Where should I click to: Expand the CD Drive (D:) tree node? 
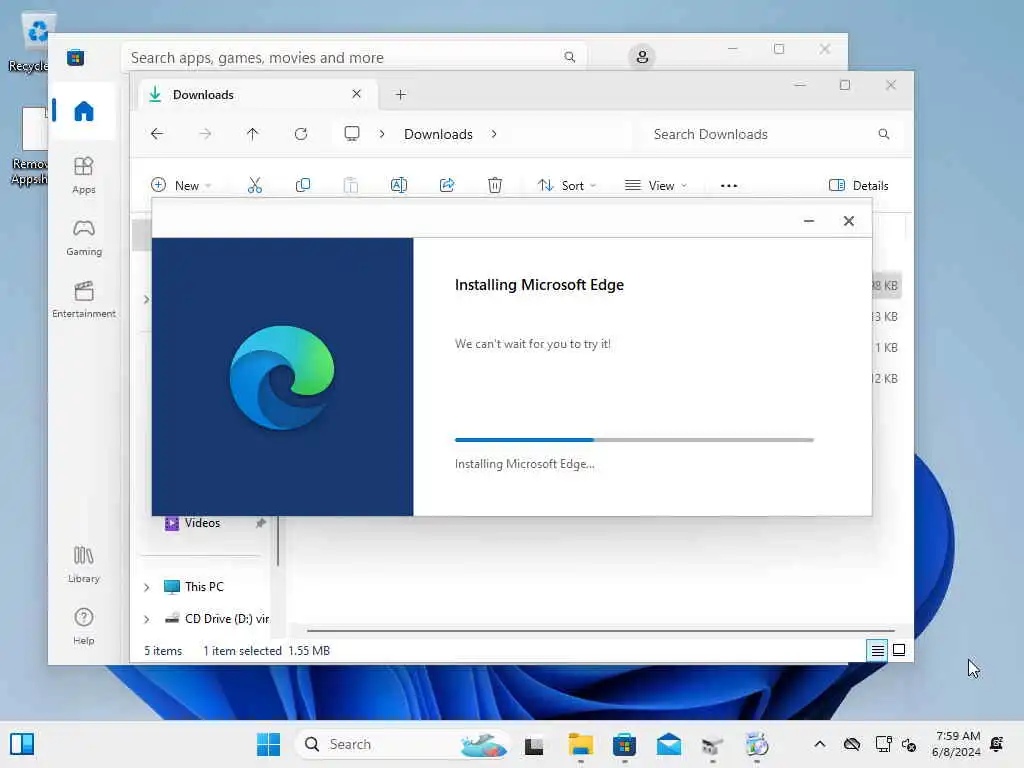point(146,619)
